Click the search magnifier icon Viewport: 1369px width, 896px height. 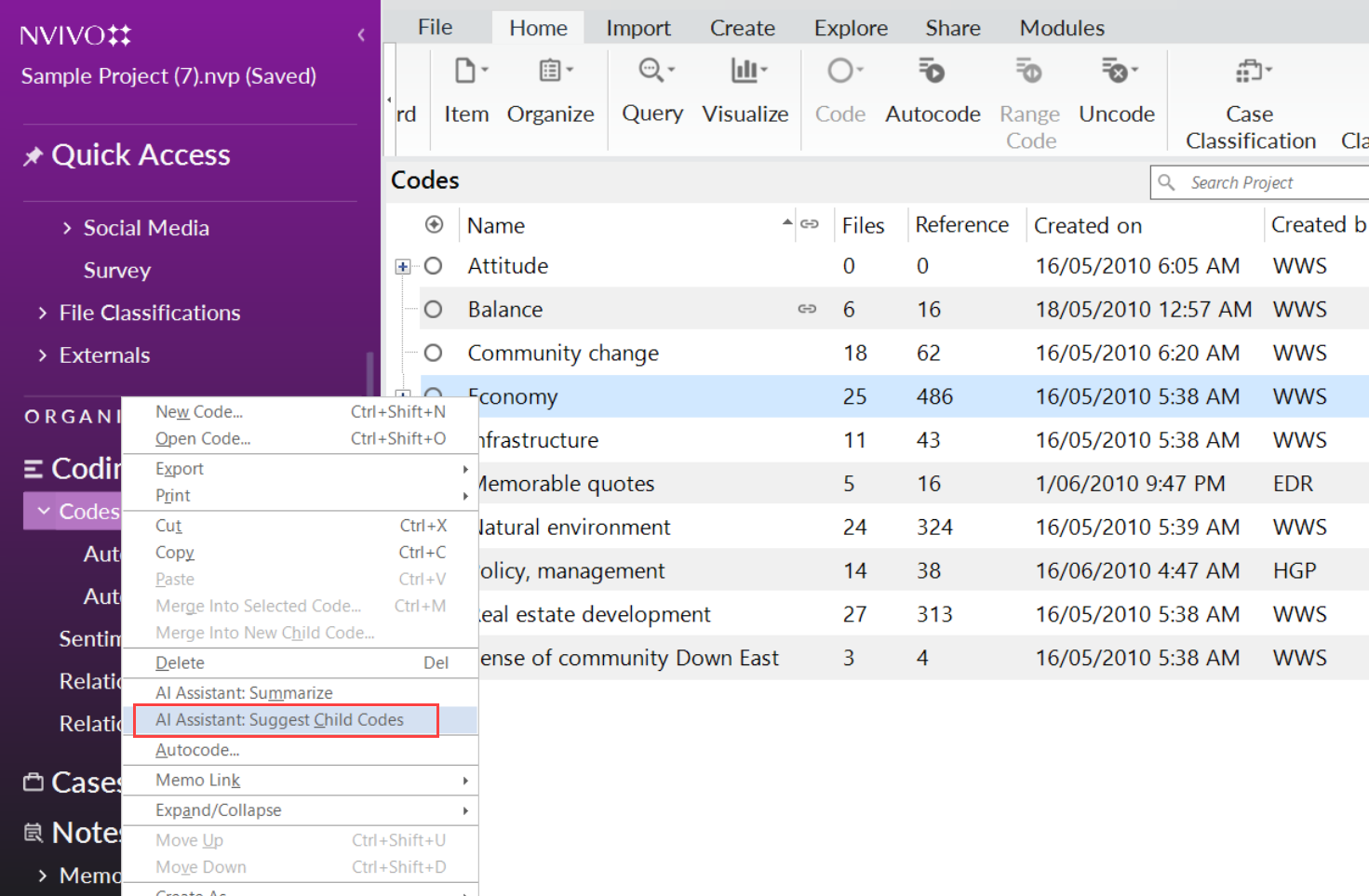(1166, 182)
